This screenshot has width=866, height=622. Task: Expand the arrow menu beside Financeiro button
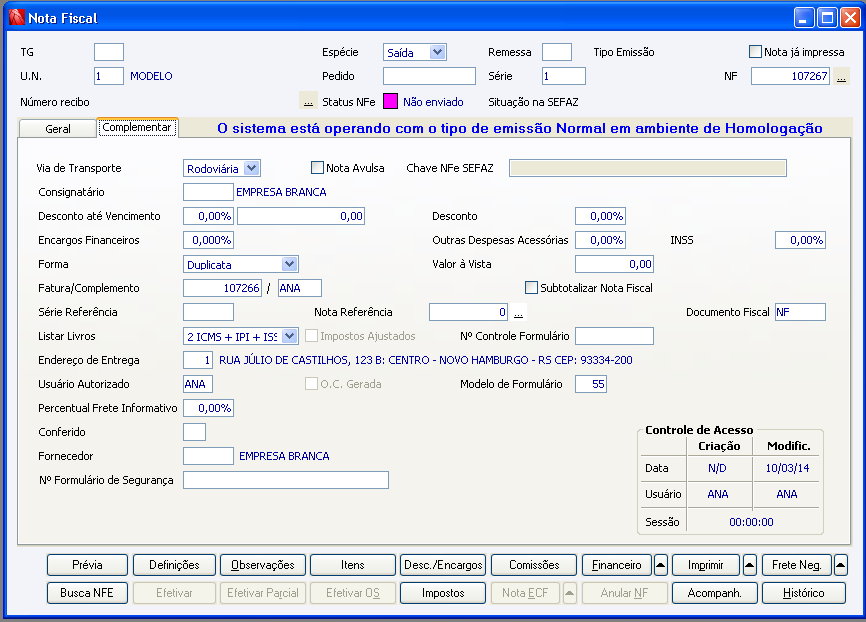(661, 565)
